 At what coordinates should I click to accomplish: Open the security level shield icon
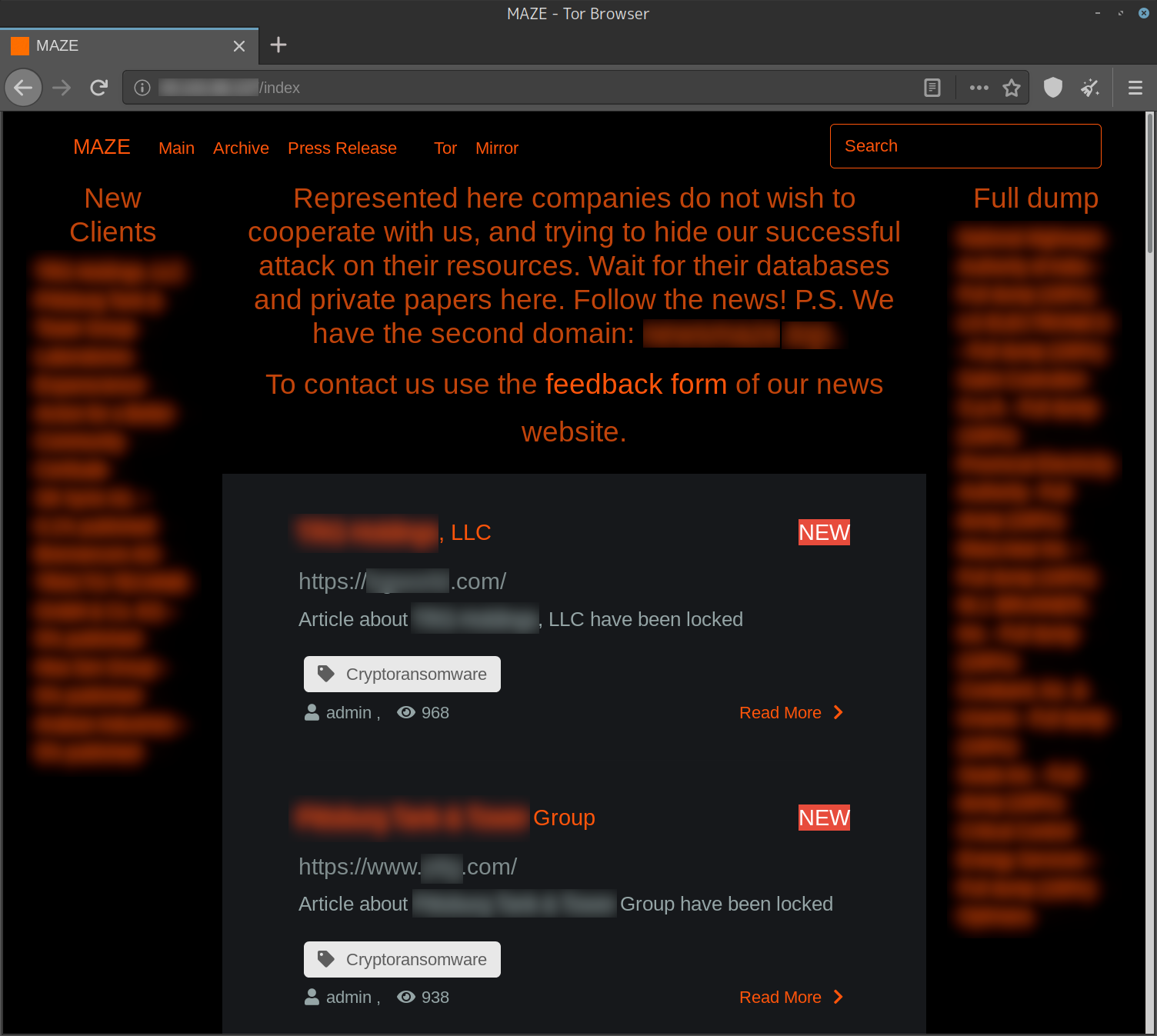[1053, 88]
